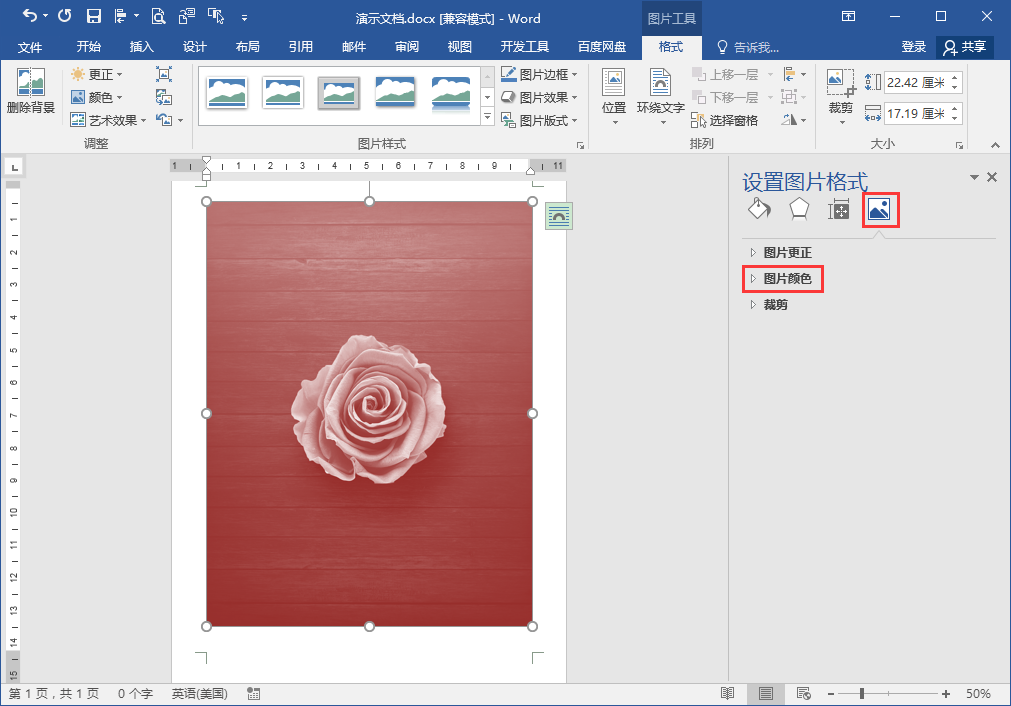Select the Effects pentagon icon in format pane
This screenshot has height=706, width=1011.
tap(799, 209)
